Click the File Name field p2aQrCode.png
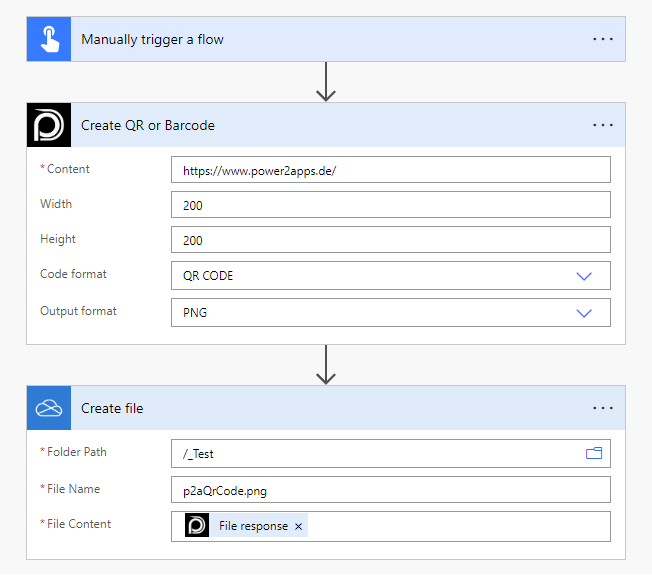This screenshot has width=652, height=576. (390, 490)
